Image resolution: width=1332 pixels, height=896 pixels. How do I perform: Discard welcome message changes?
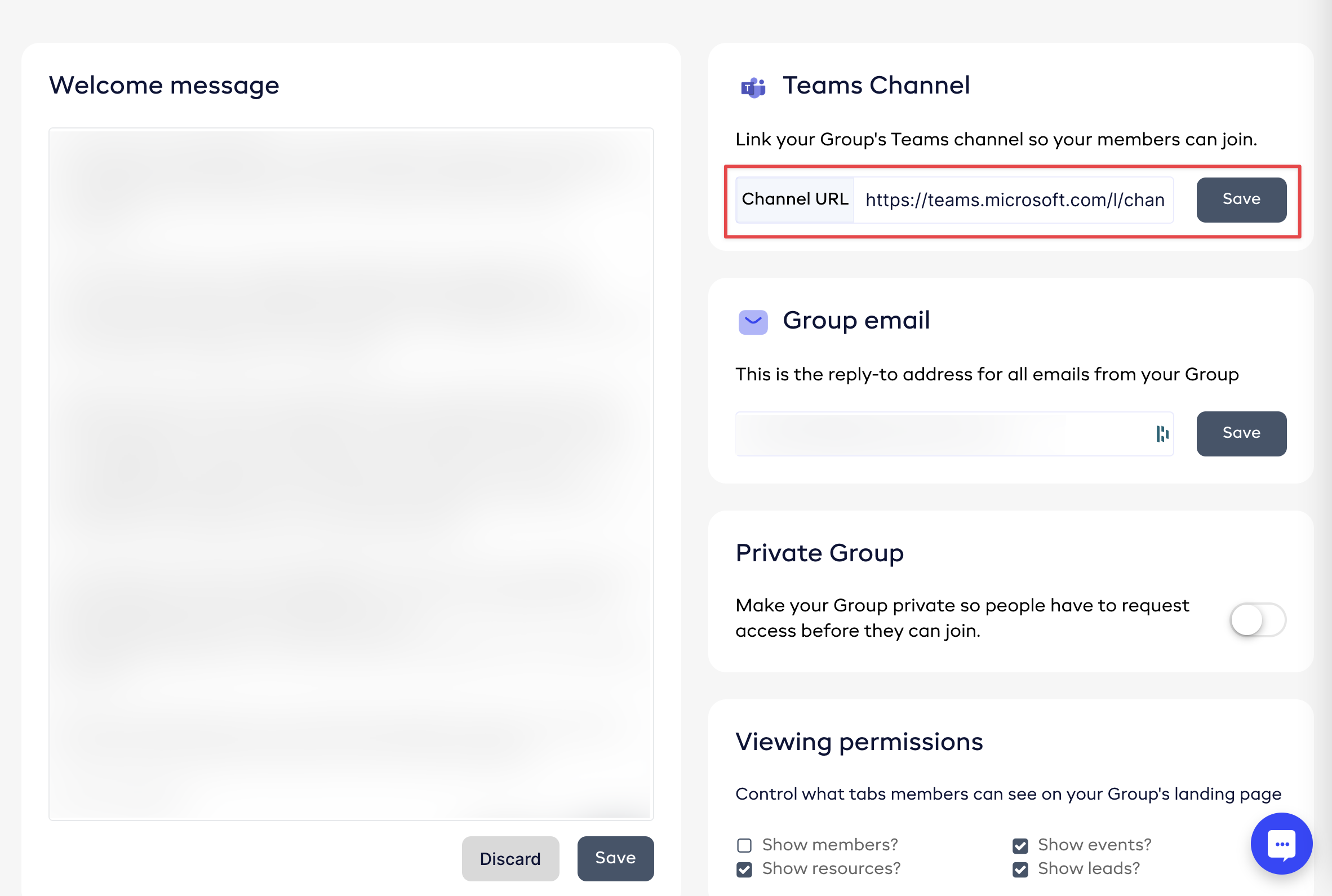pyautogui.click(x=510, y=858)
